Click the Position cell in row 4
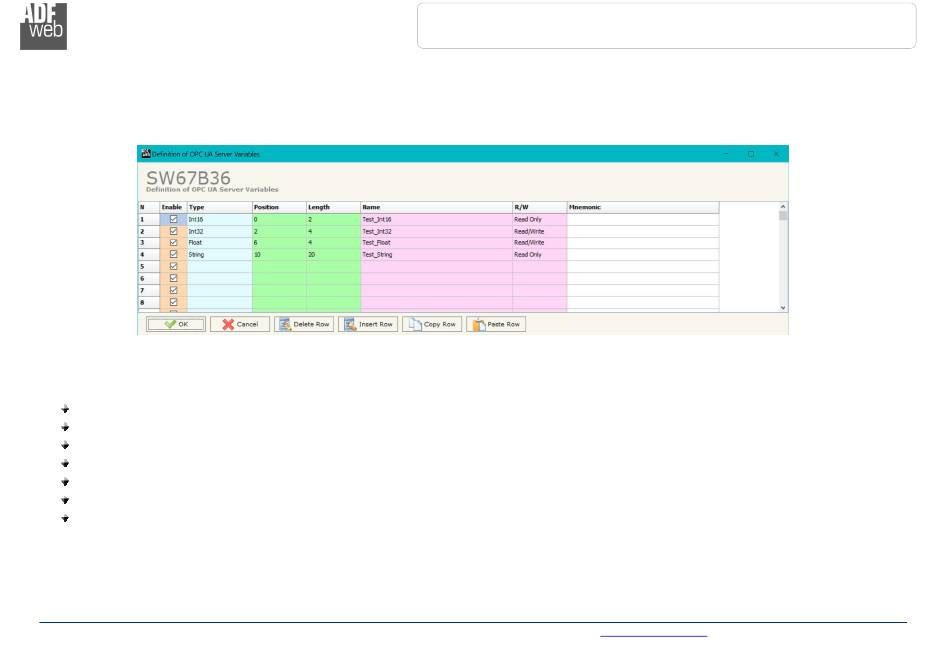 [278, 255]
